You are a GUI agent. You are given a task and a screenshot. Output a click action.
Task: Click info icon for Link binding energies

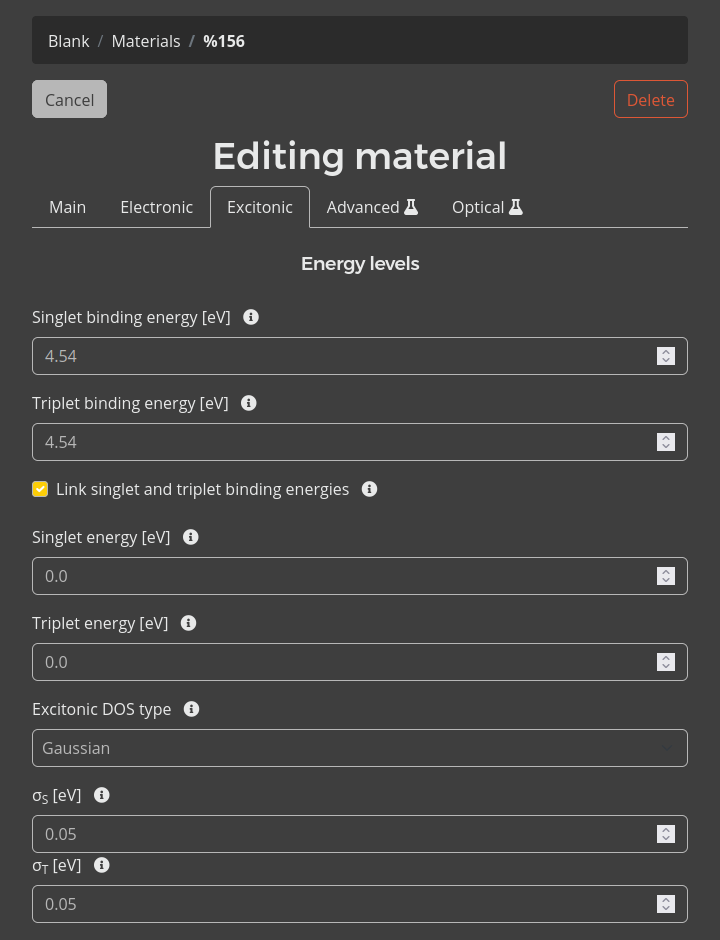tap(369, 489)
